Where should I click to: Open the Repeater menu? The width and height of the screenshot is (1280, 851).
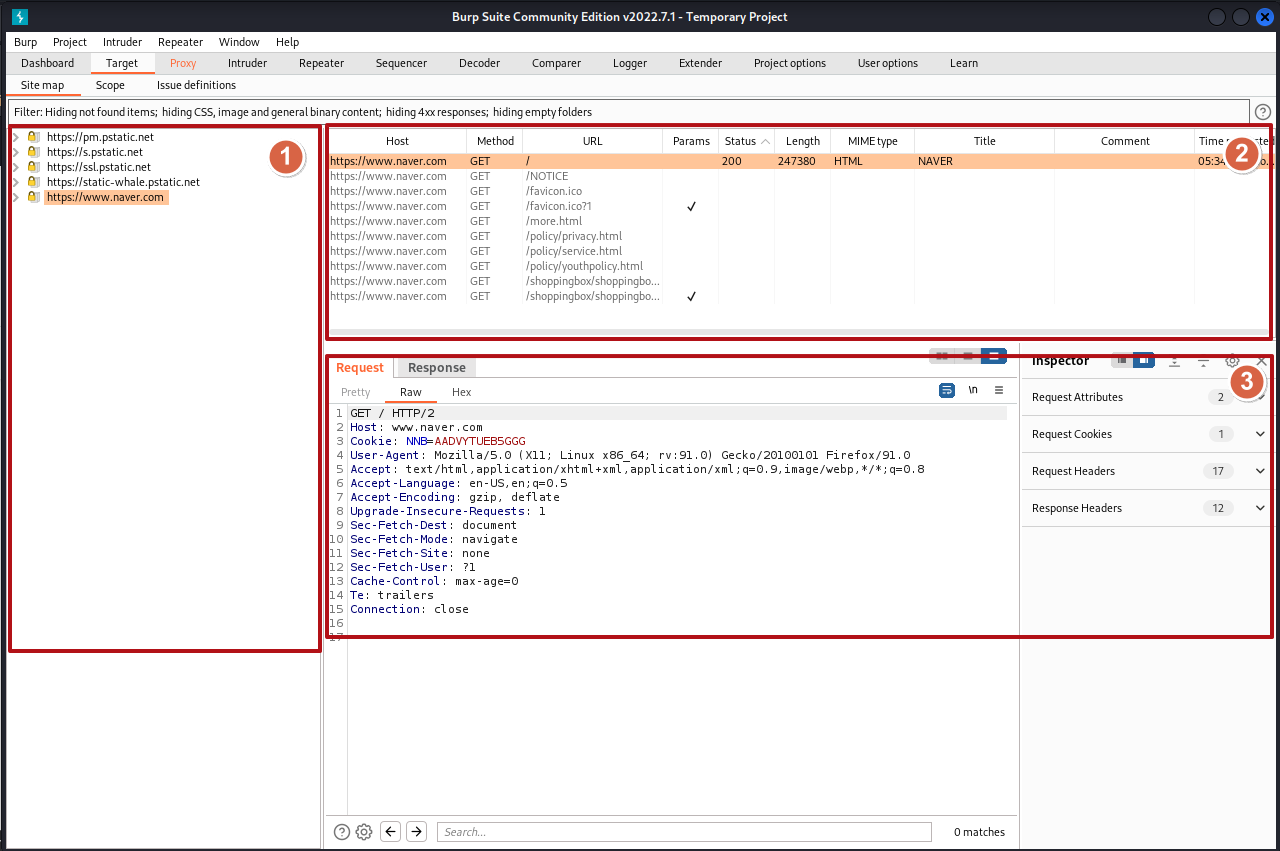[x=180, y=42]
